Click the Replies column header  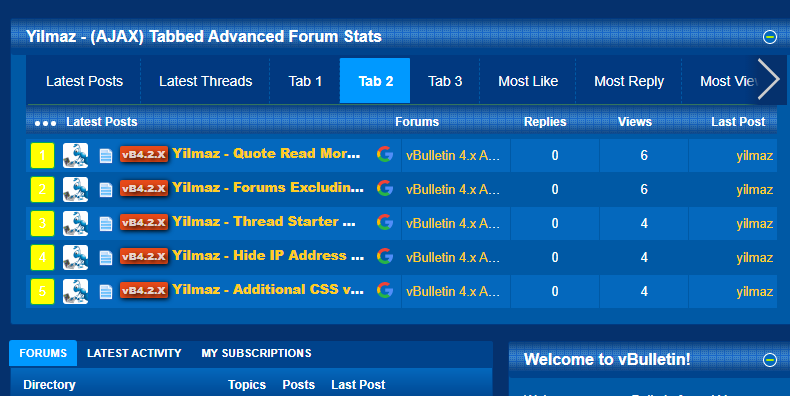click(x=545, y=122)
